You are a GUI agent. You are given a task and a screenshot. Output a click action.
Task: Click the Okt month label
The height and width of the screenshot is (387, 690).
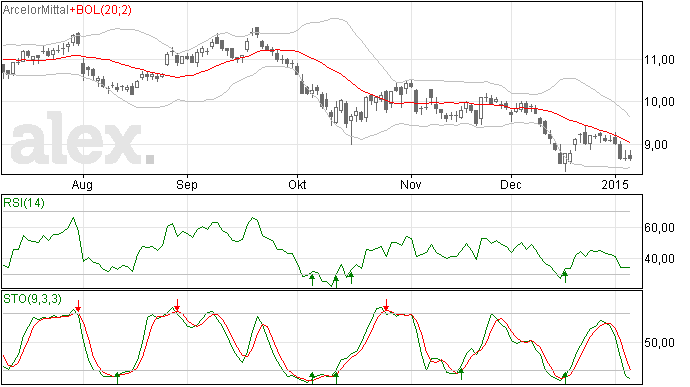(297, 184)
